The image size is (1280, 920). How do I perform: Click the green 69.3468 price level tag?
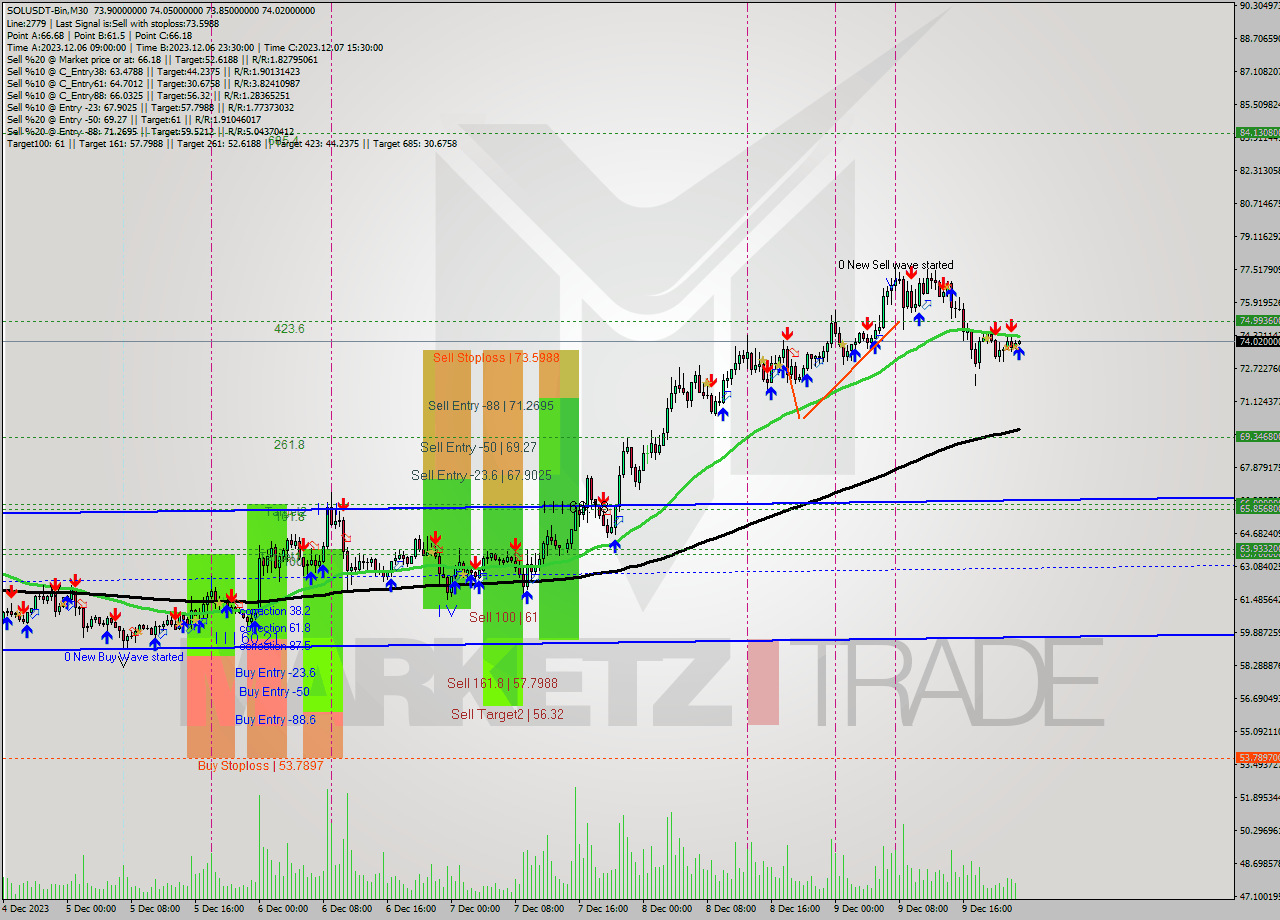pos(1258,436)
